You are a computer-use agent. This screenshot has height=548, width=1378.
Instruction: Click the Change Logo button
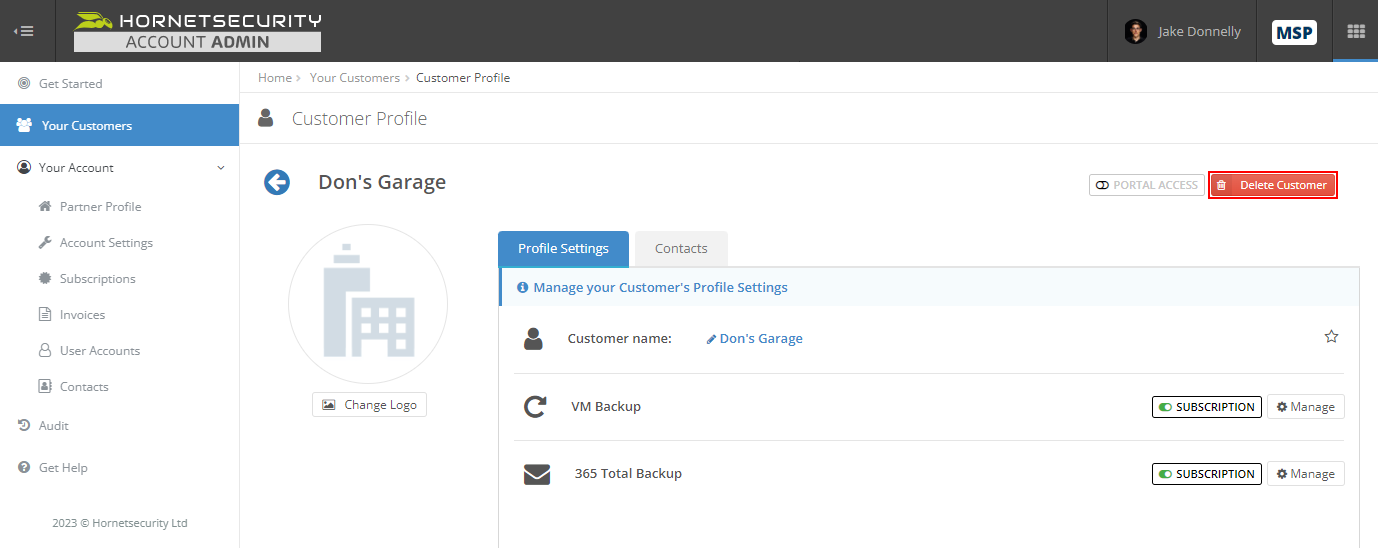pyautogui.click(x=369, y=405)
